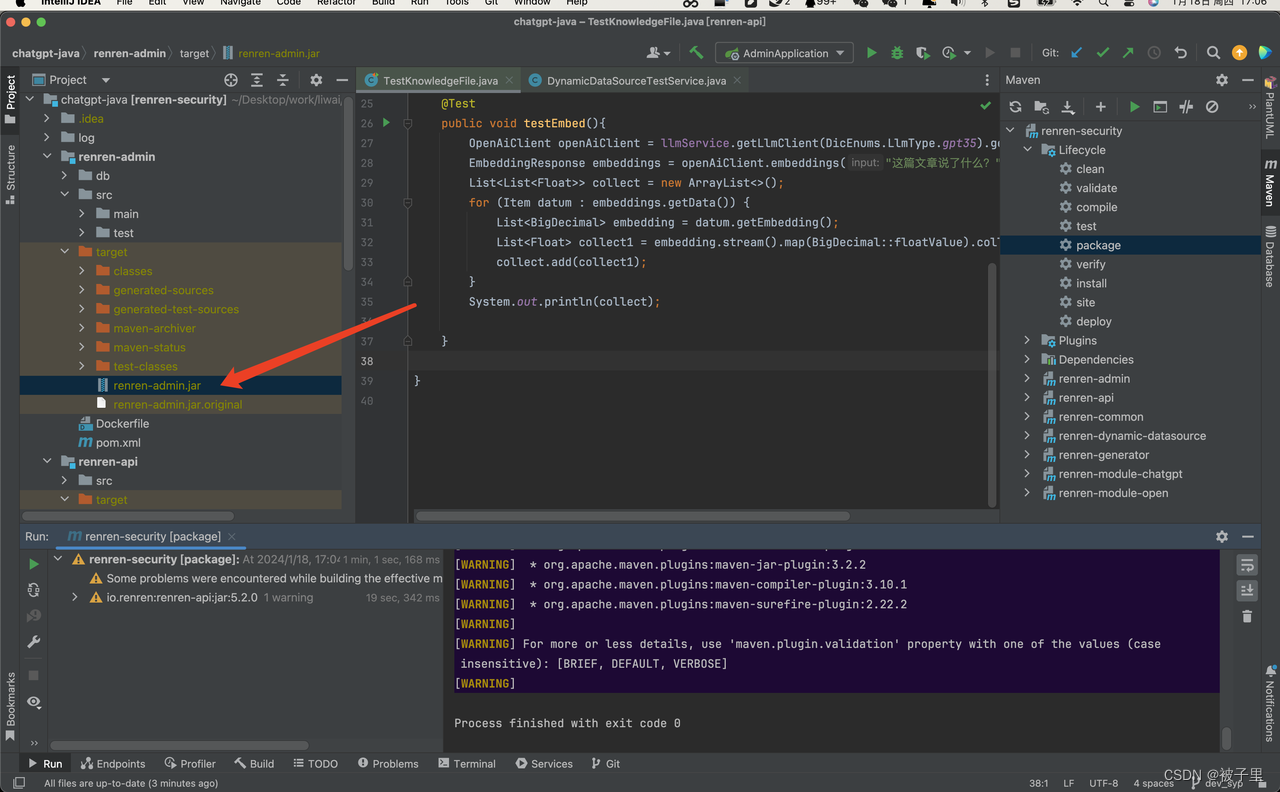Open Search Everywhere magnifier icon

[x=1213, y=53]
